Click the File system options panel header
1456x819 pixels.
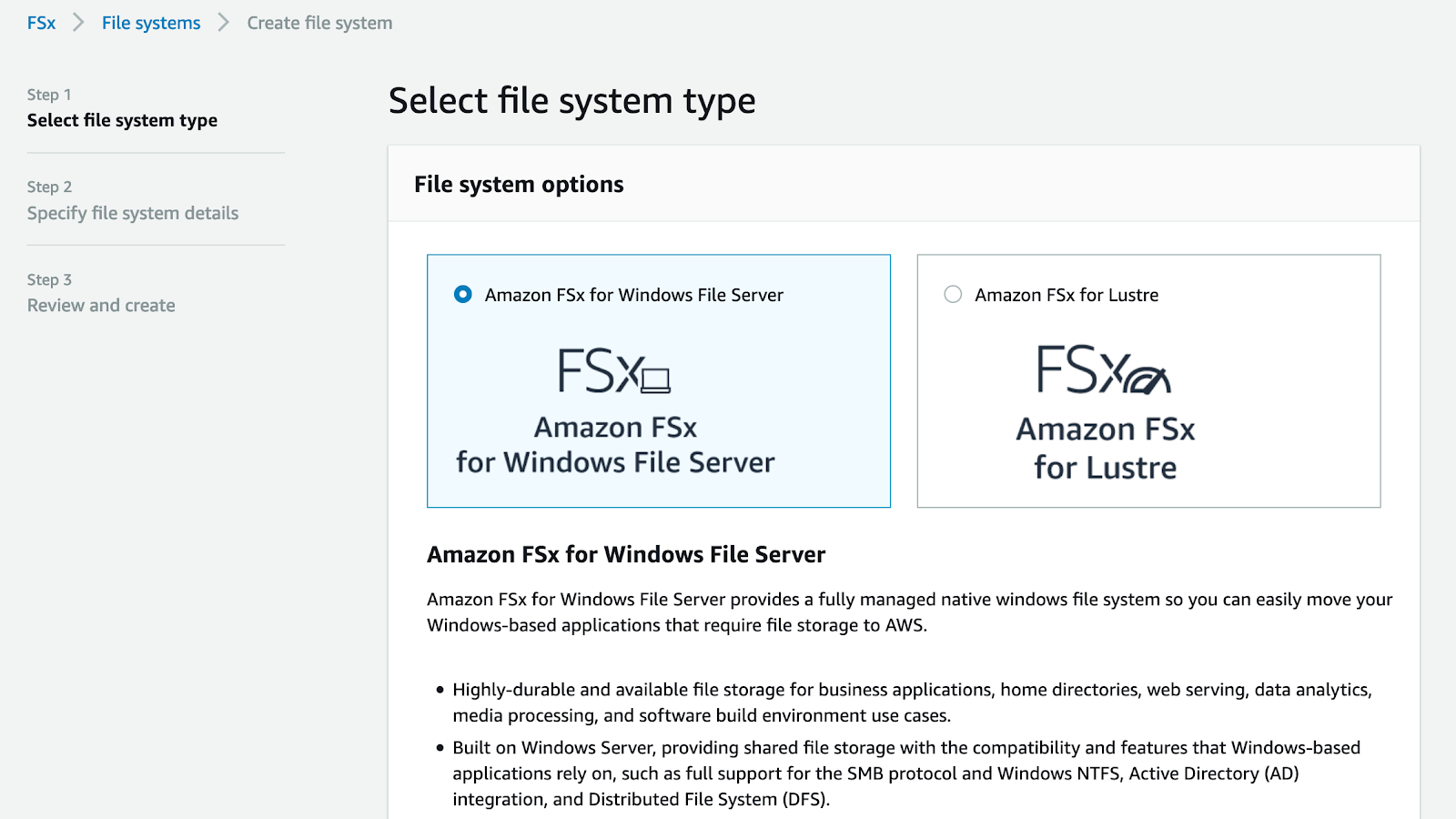[519, 185]
